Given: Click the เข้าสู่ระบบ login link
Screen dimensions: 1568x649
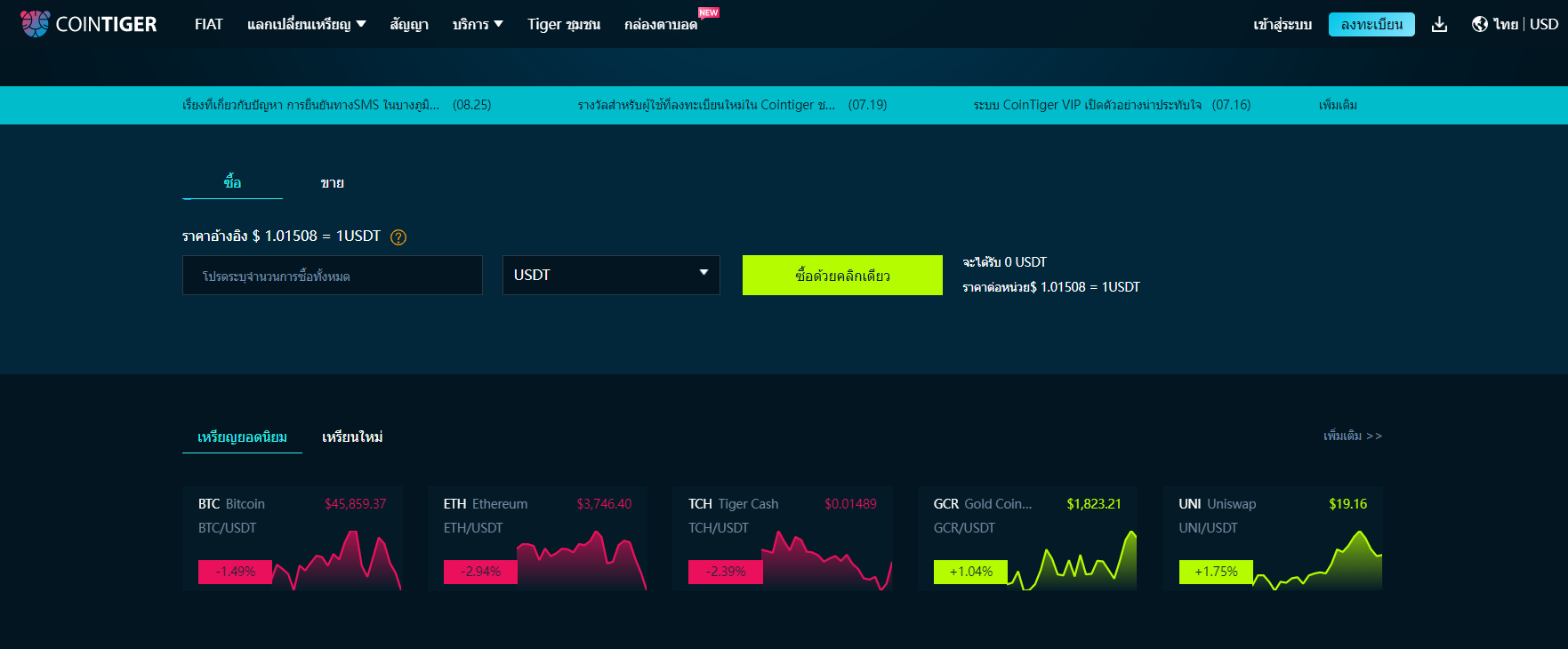Looking at the screenshot, I should 1283,24.
